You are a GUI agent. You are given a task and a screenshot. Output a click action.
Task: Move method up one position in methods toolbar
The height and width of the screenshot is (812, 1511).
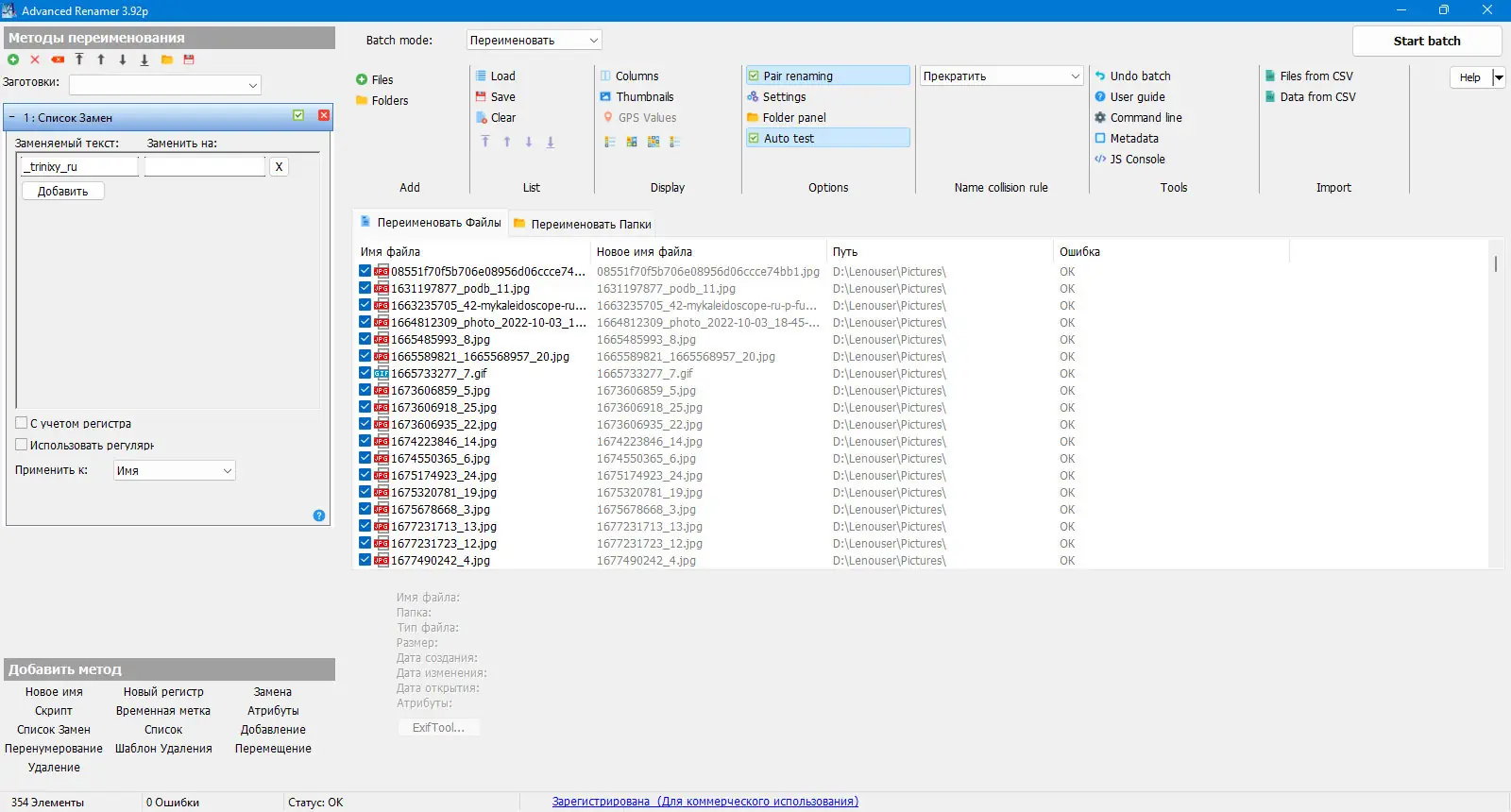click(101, 59)
